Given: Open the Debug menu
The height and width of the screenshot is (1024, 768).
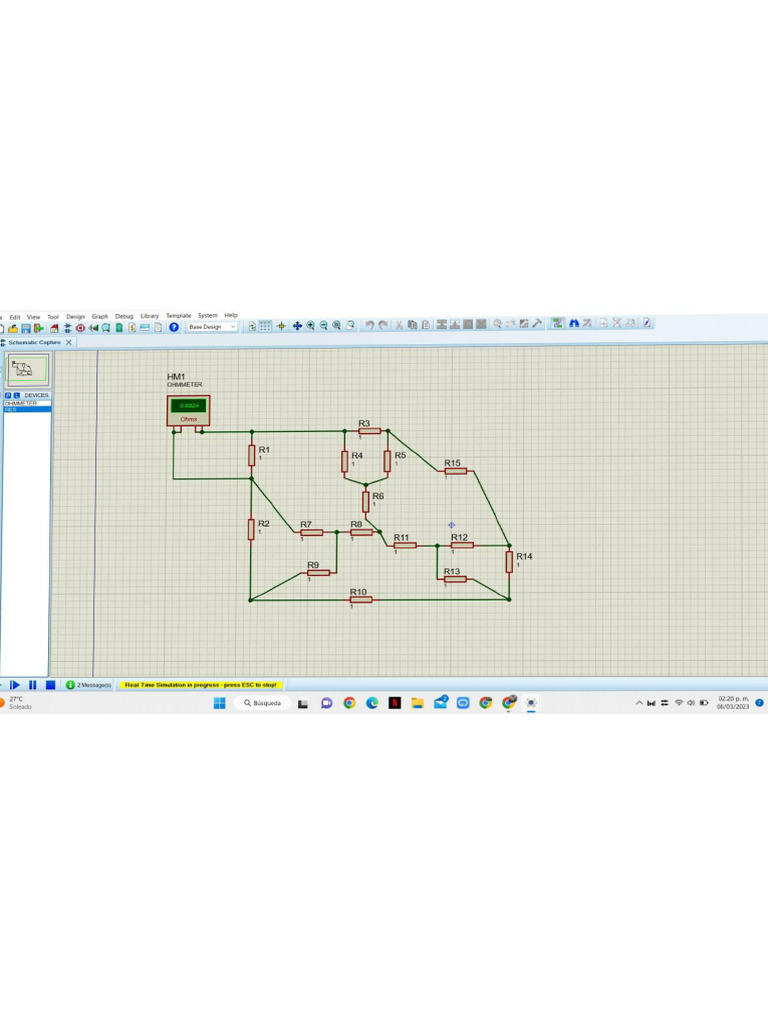Looking at the screenshot, I should 124,316.
